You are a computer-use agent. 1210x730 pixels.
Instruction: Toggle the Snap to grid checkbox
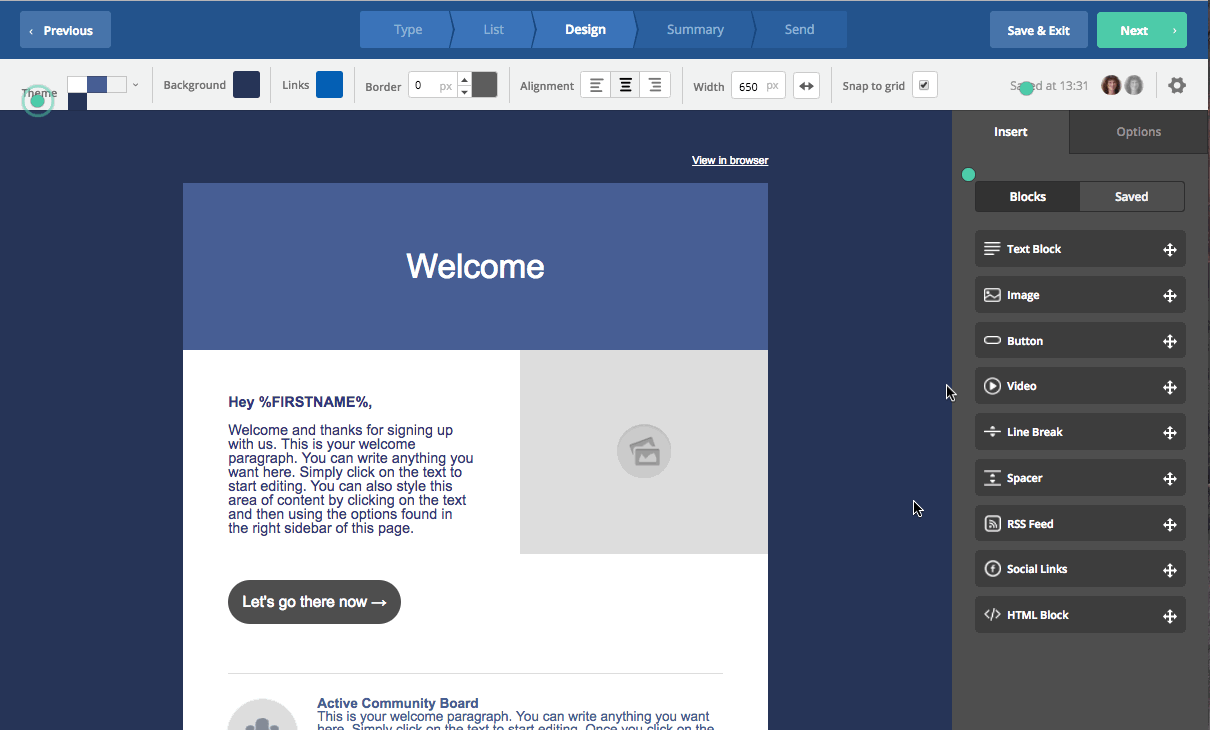point(924,86)
